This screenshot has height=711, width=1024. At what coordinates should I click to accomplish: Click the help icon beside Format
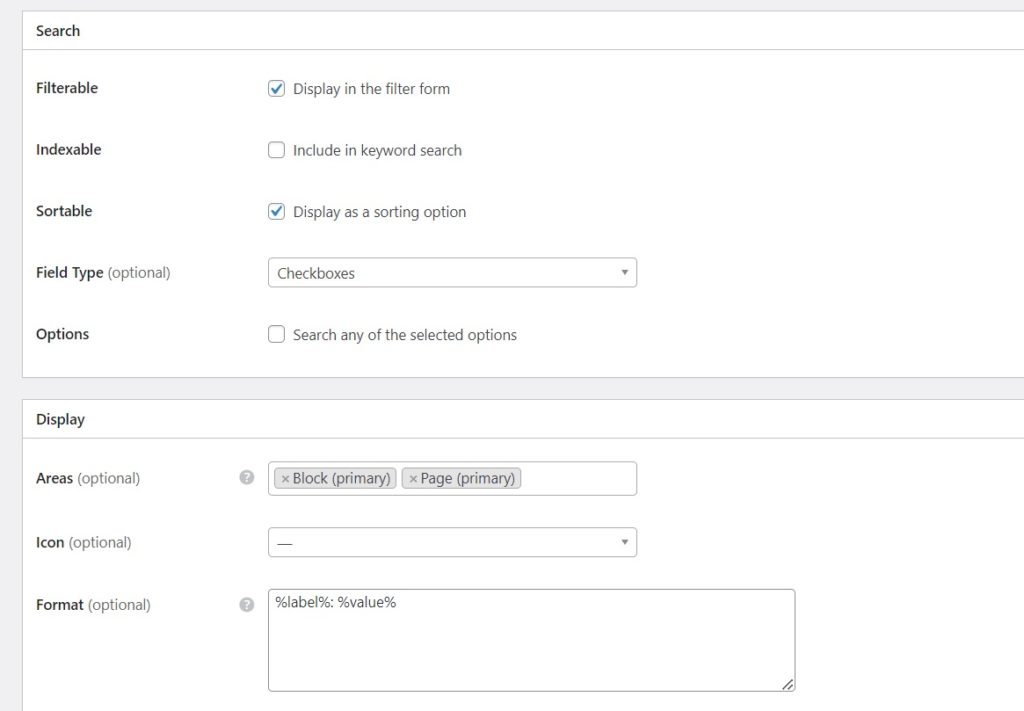tap(246, 604)
